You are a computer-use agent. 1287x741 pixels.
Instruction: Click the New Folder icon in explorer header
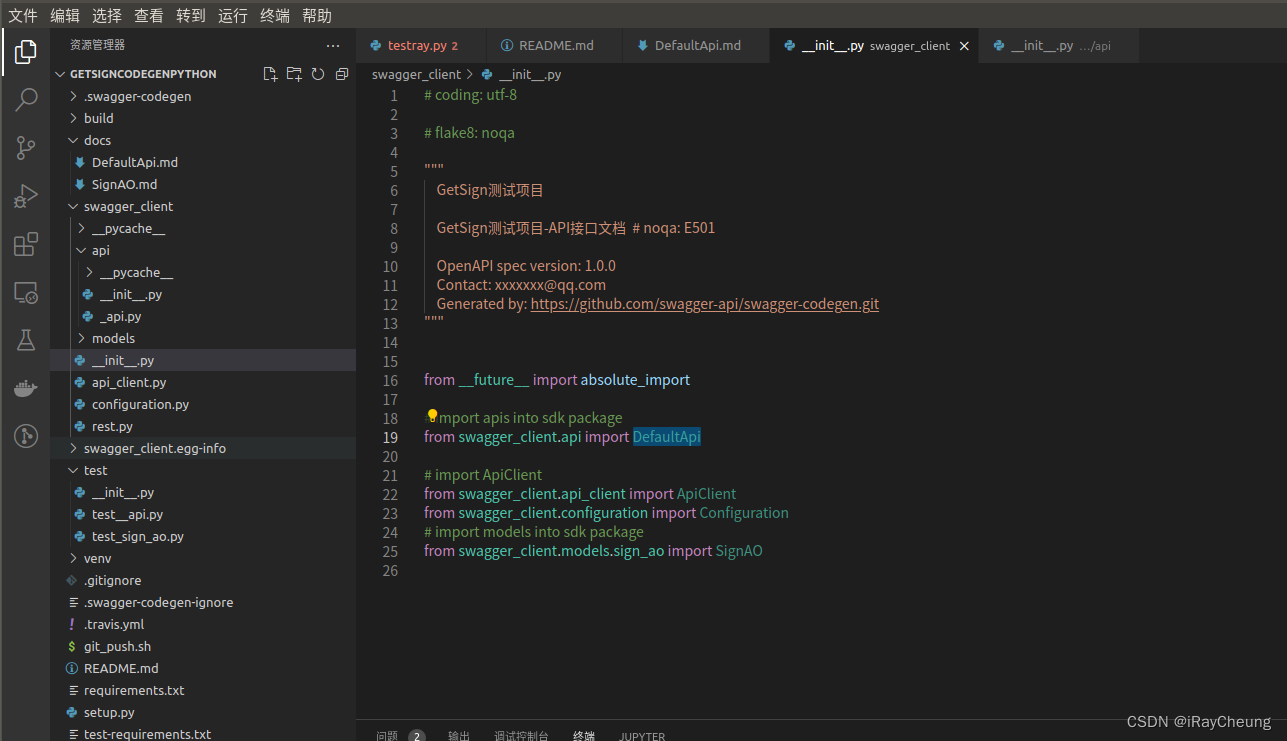click(x=294, y=74)
